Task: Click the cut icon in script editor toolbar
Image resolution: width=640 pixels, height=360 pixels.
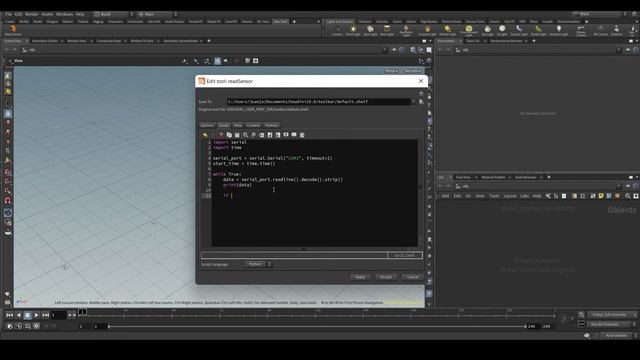Action: click(221, 135)
